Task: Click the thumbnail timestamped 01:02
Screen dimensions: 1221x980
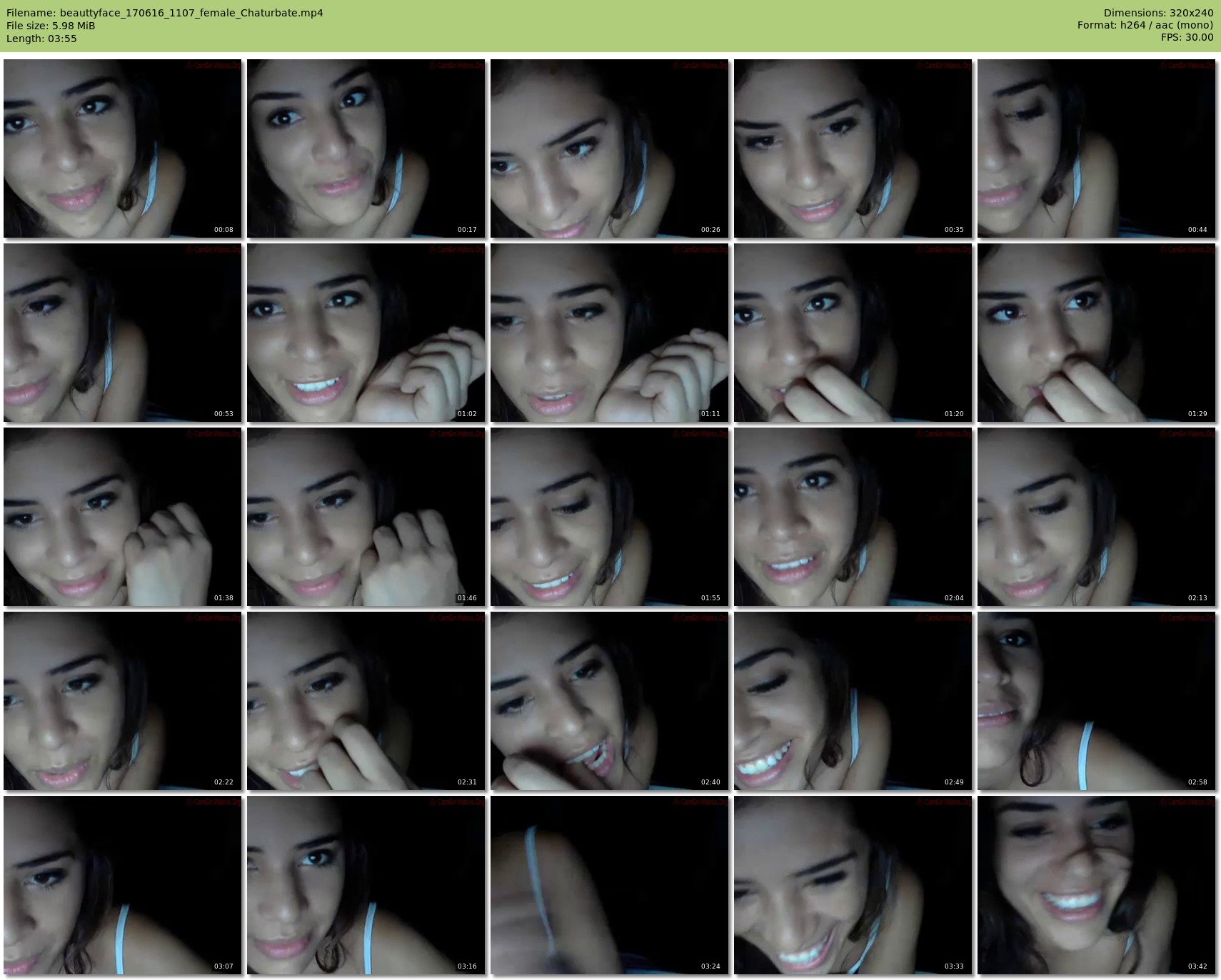Action: coord(366,333)
